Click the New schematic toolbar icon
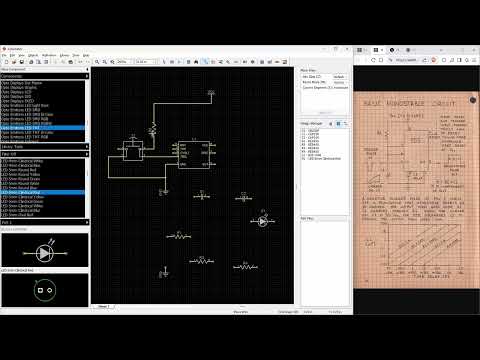The image size is (480, 360). click(6, 62)
